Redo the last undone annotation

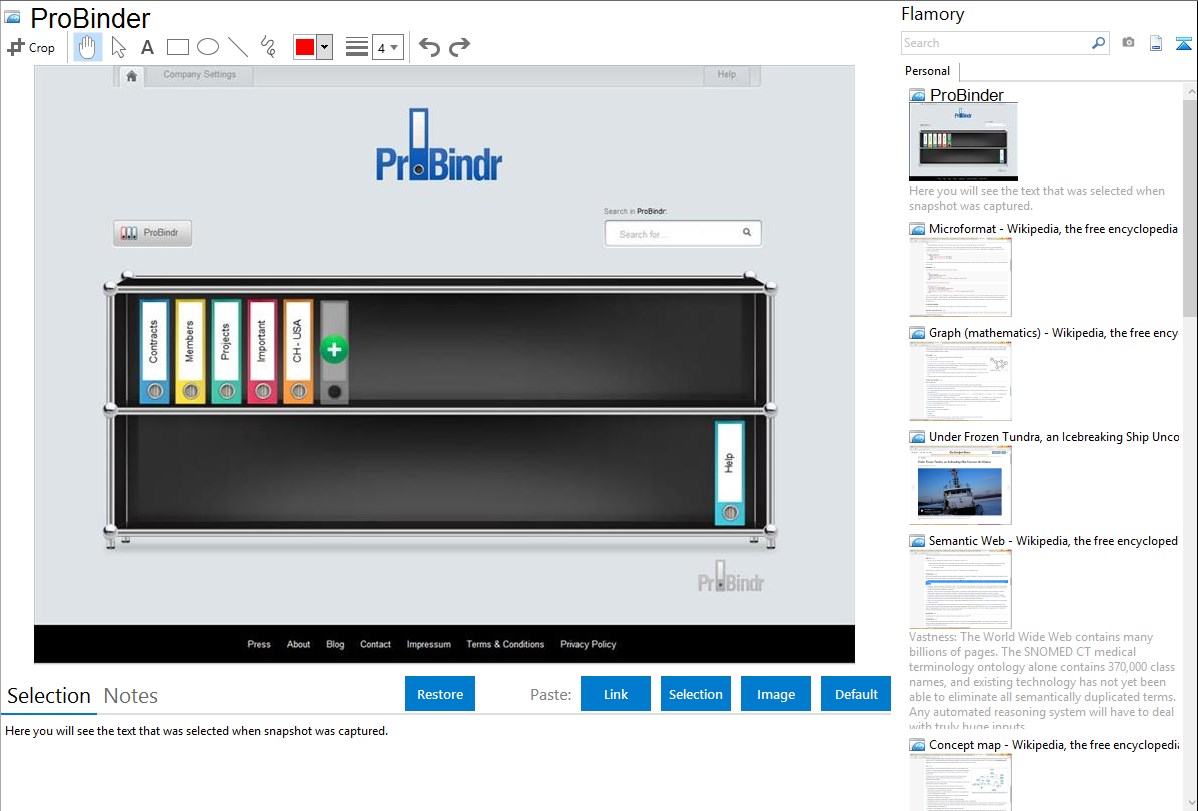[x=459, y=47]
